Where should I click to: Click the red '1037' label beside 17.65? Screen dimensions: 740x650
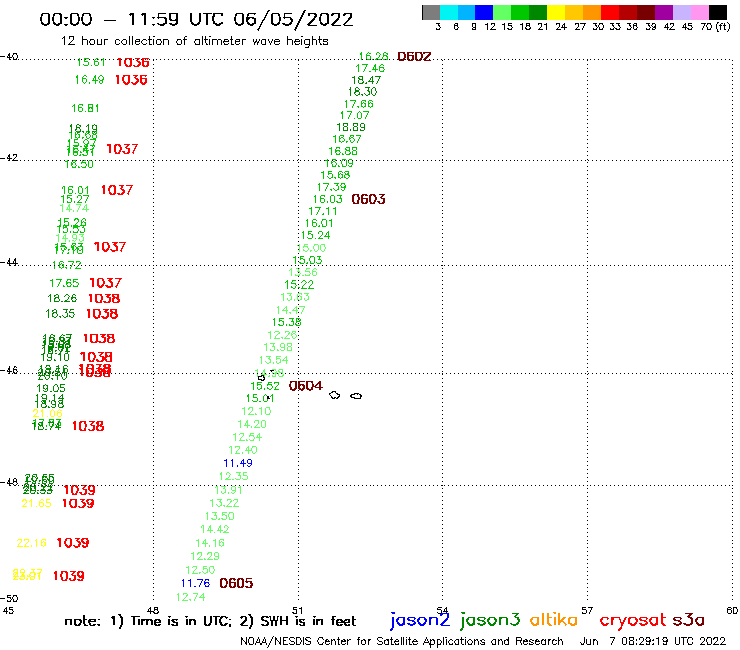(x=106, y=283)
